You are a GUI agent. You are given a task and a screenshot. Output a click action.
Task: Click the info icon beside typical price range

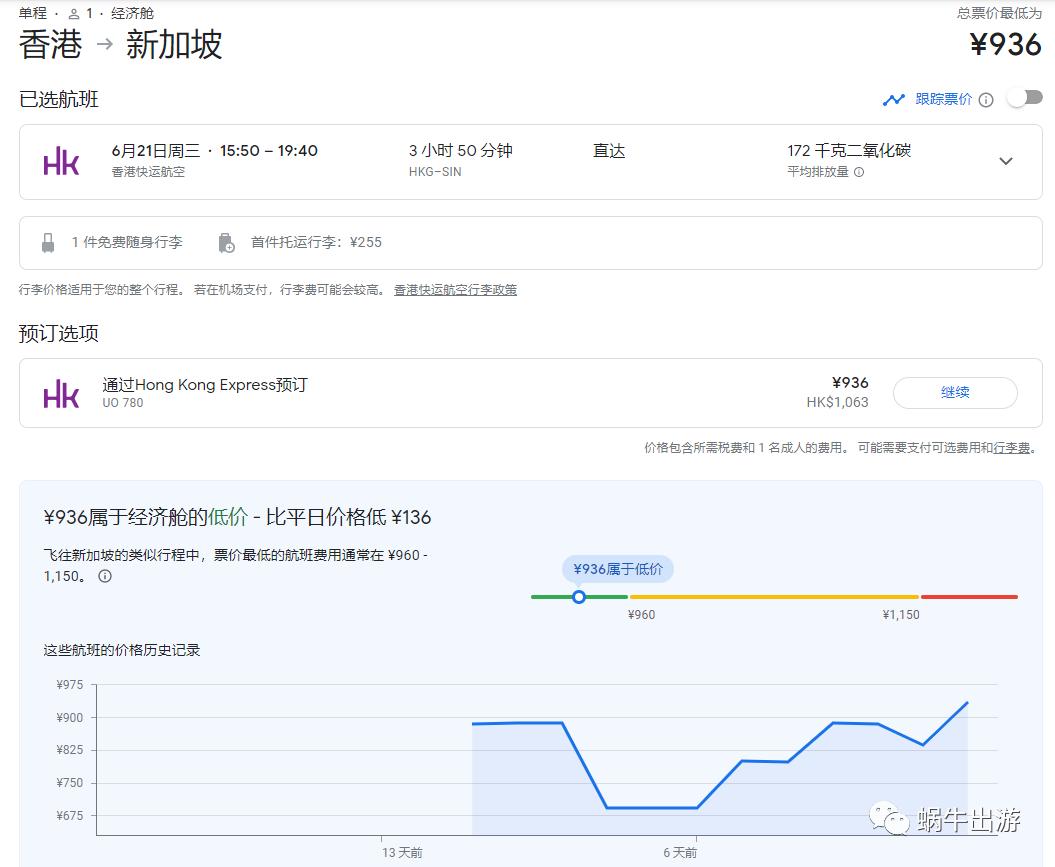tap(104, 575)
